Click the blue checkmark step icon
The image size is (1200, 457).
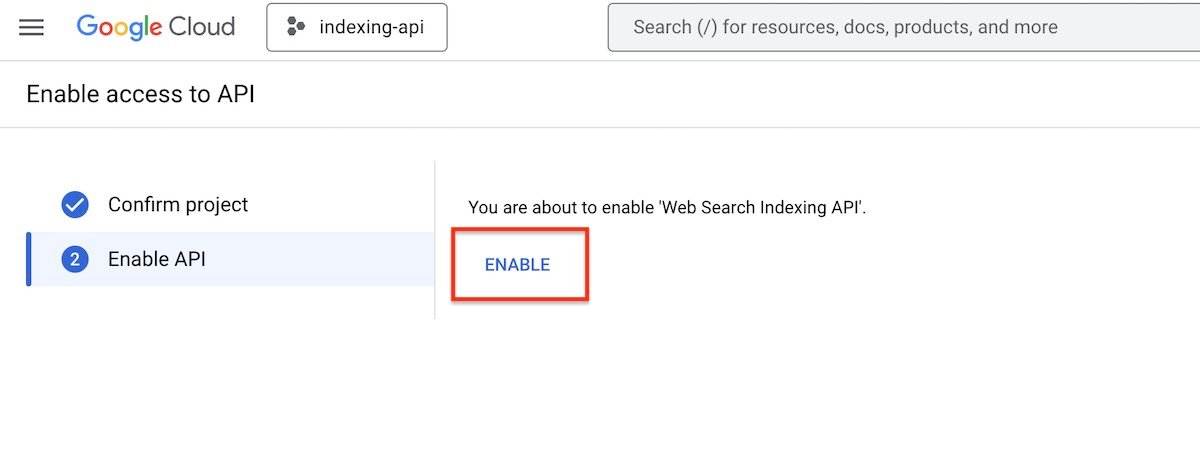point(75,205)
